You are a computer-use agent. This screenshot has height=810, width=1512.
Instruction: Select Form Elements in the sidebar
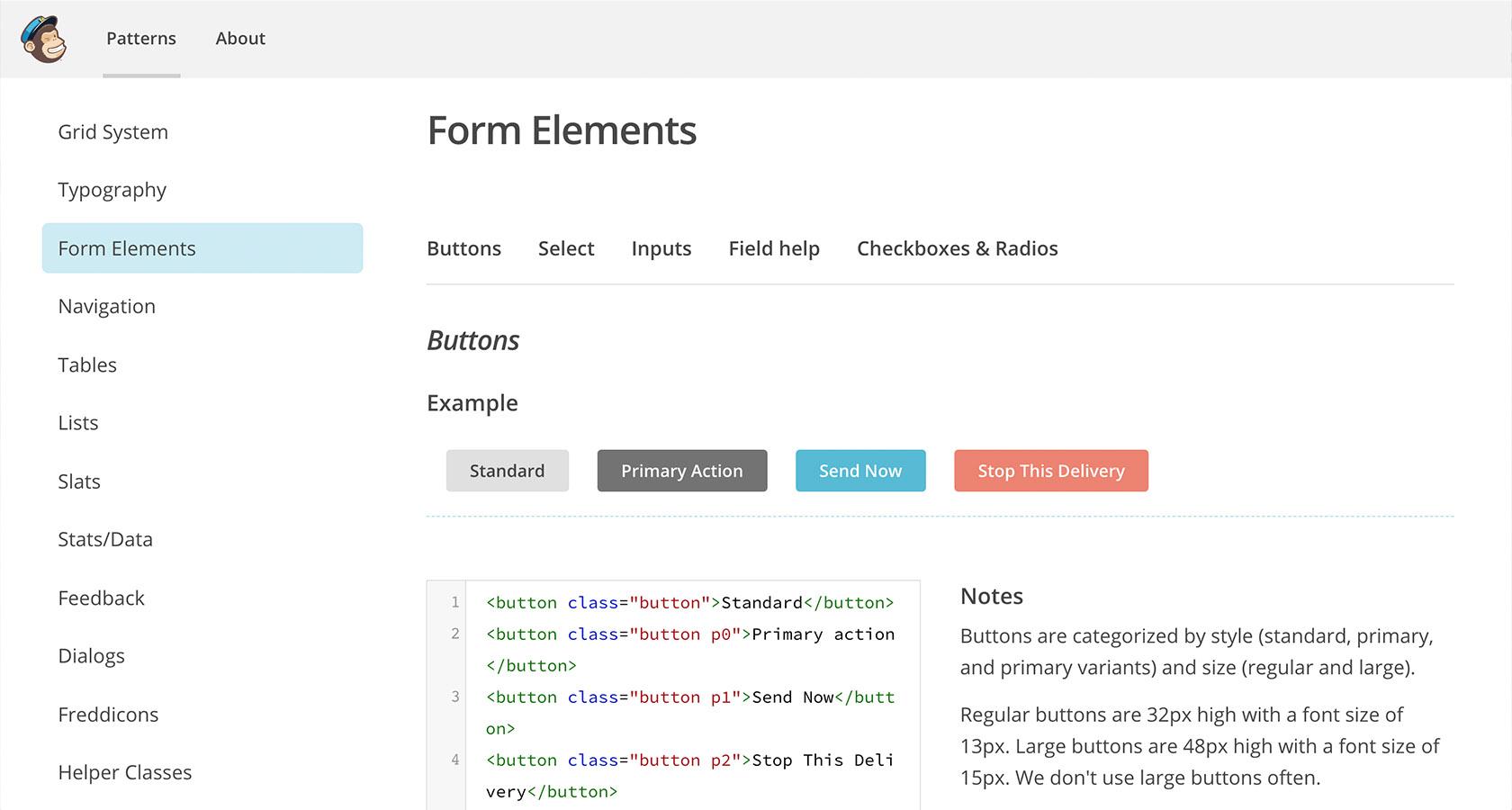point(202,248)
